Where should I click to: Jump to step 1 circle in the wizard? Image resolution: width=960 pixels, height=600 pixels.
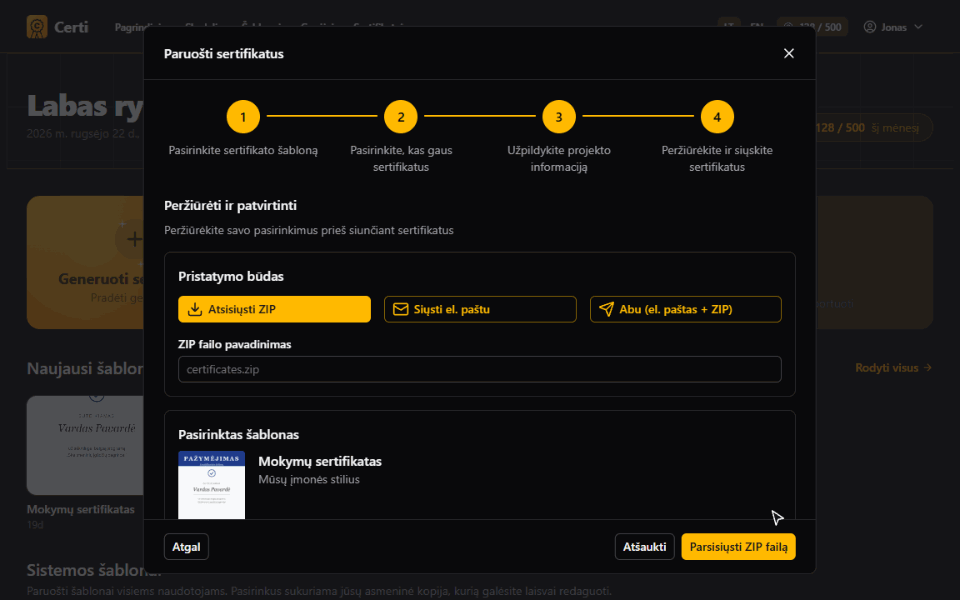[x=243, y=116]
